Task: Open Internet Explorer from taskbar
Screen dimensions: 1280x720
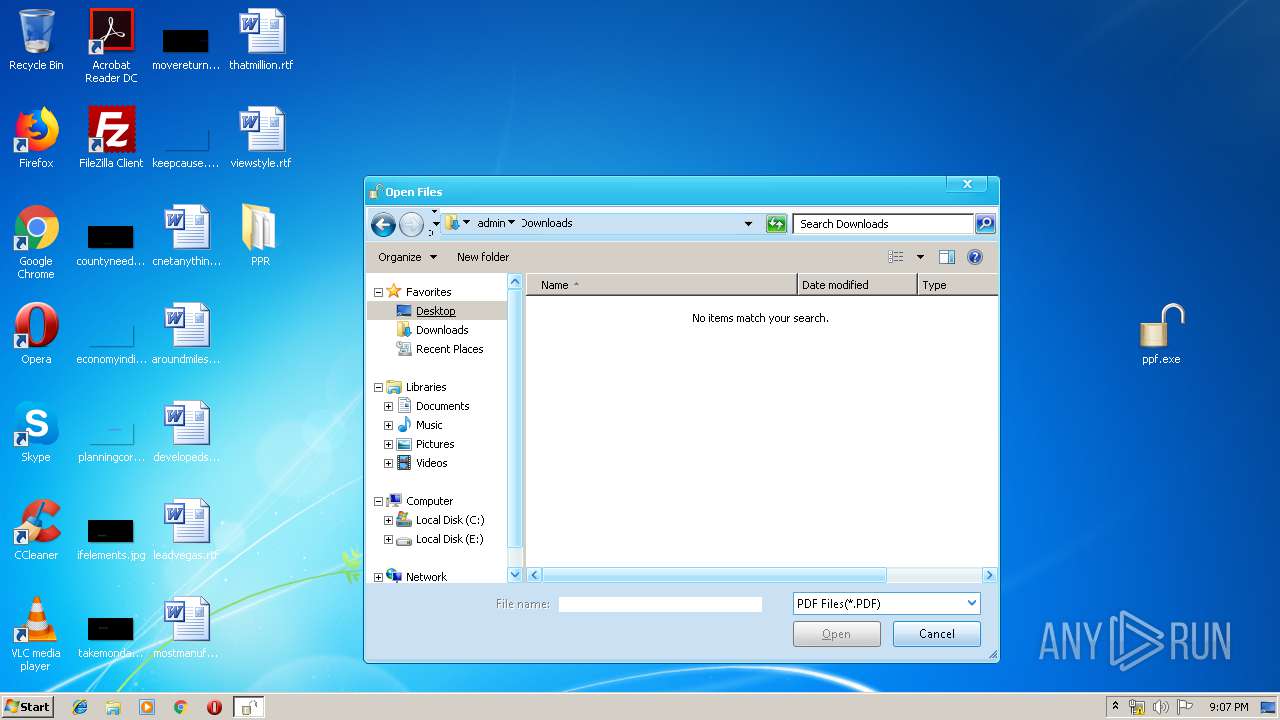Action: coord(80,707)
